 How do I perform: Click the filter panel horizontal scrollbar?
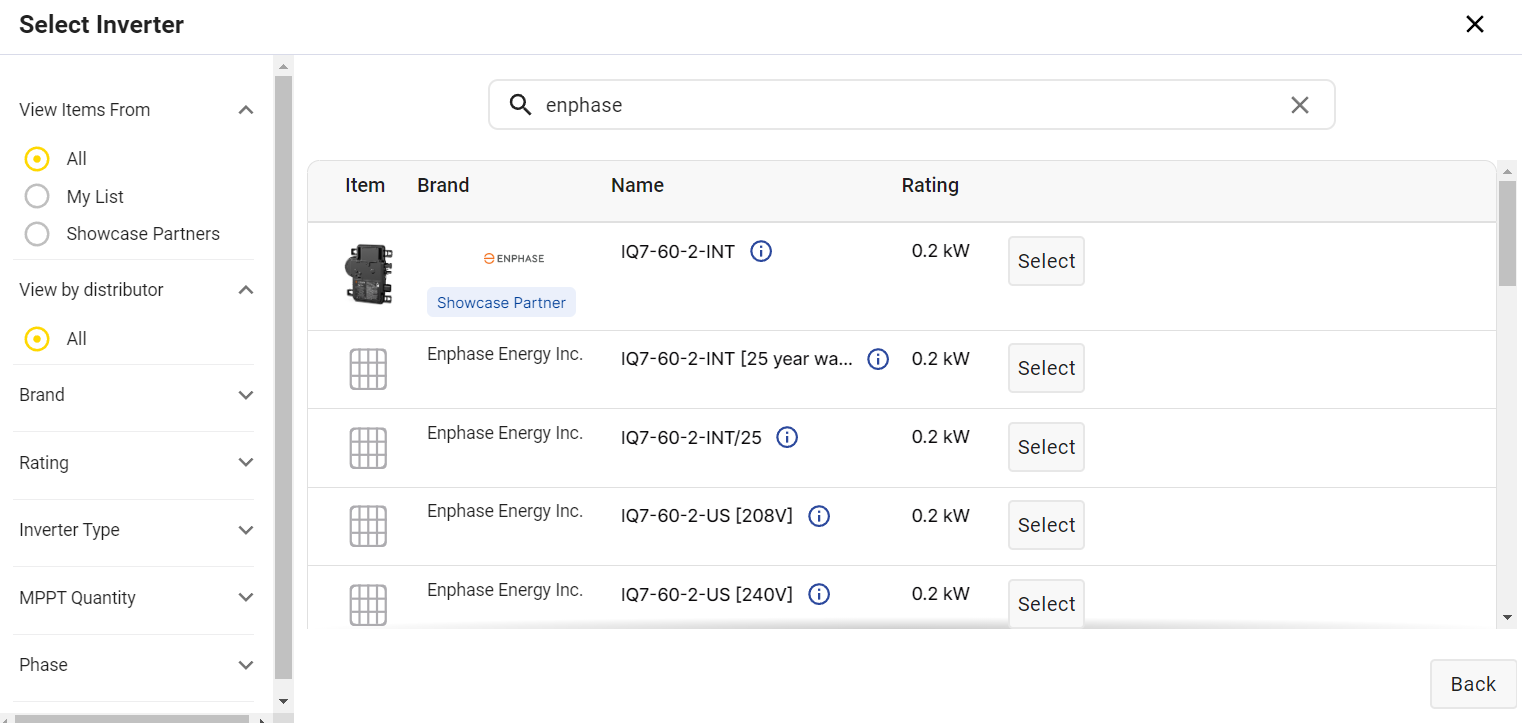coord(131,719)
